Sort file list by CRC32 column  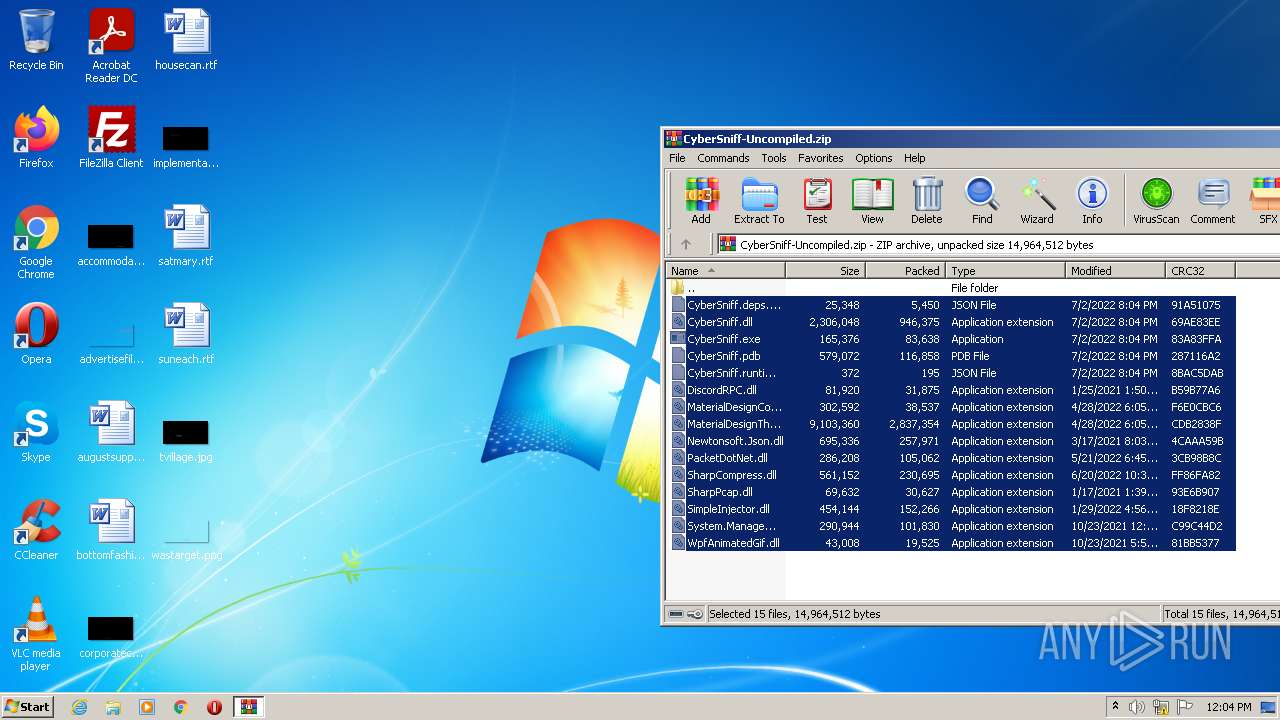pos(1201,270)
